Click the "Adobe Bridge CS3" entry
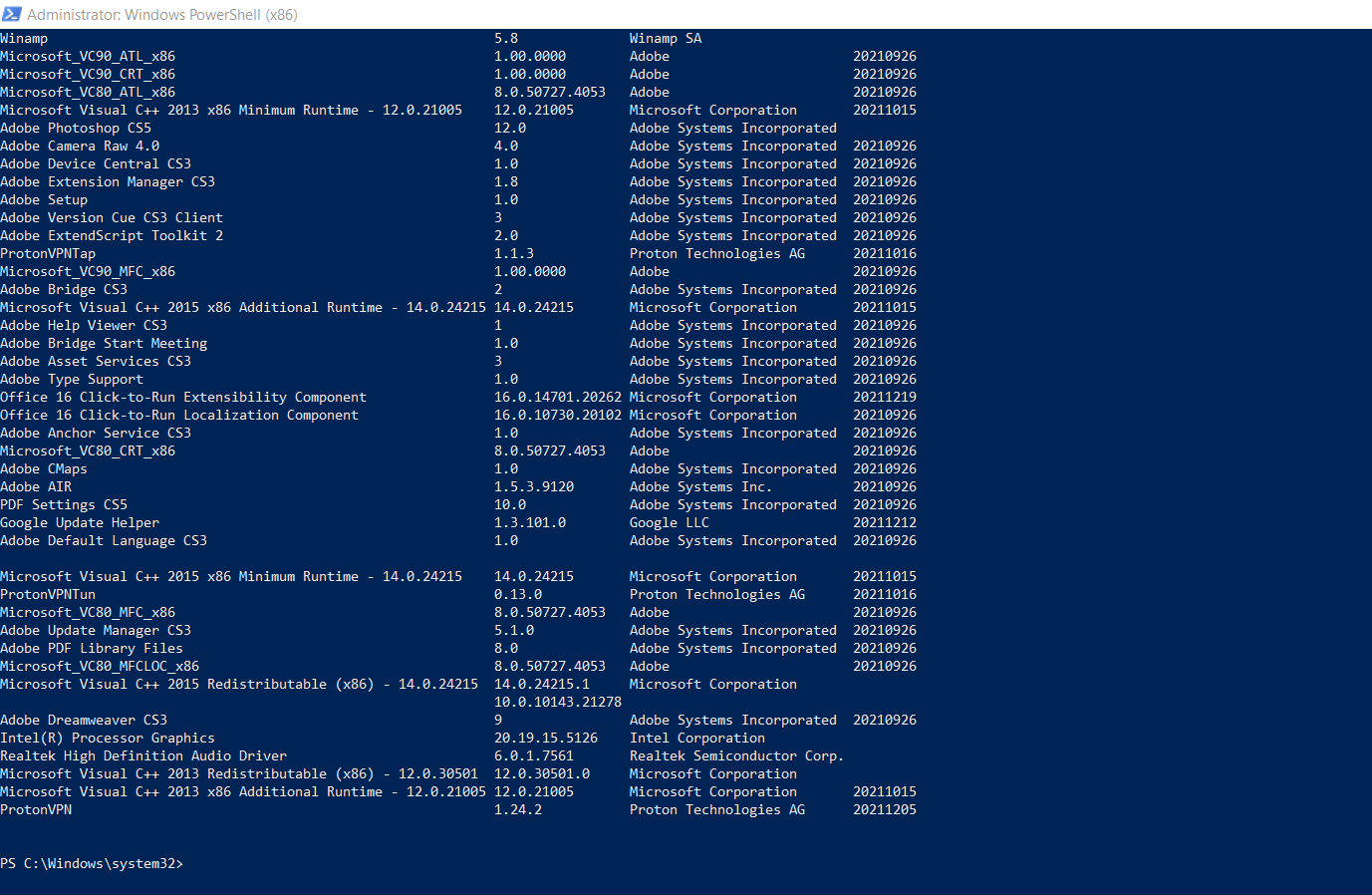The width and height of the screenshot is (1372, 895). (x=64, y=290)
